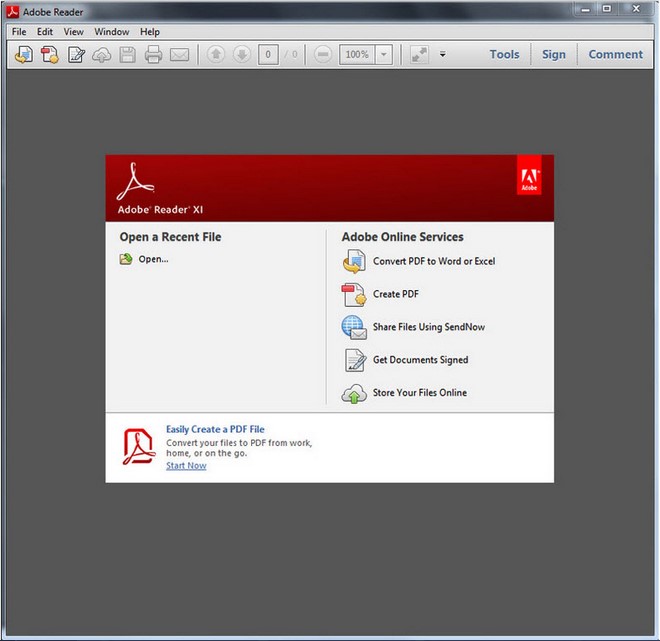Select Store Your Files Online

click(x=420, y=392)
